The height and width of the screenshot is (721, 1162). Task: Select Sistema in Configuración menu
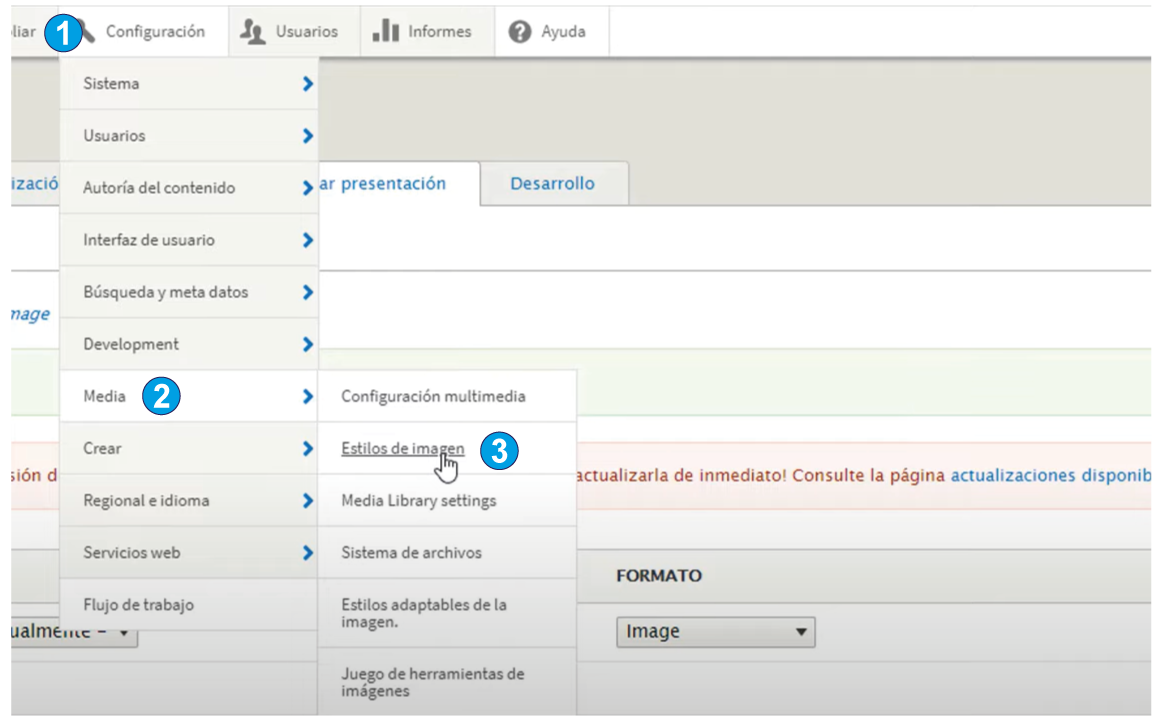pyautogui.click(x=189, y=84)
